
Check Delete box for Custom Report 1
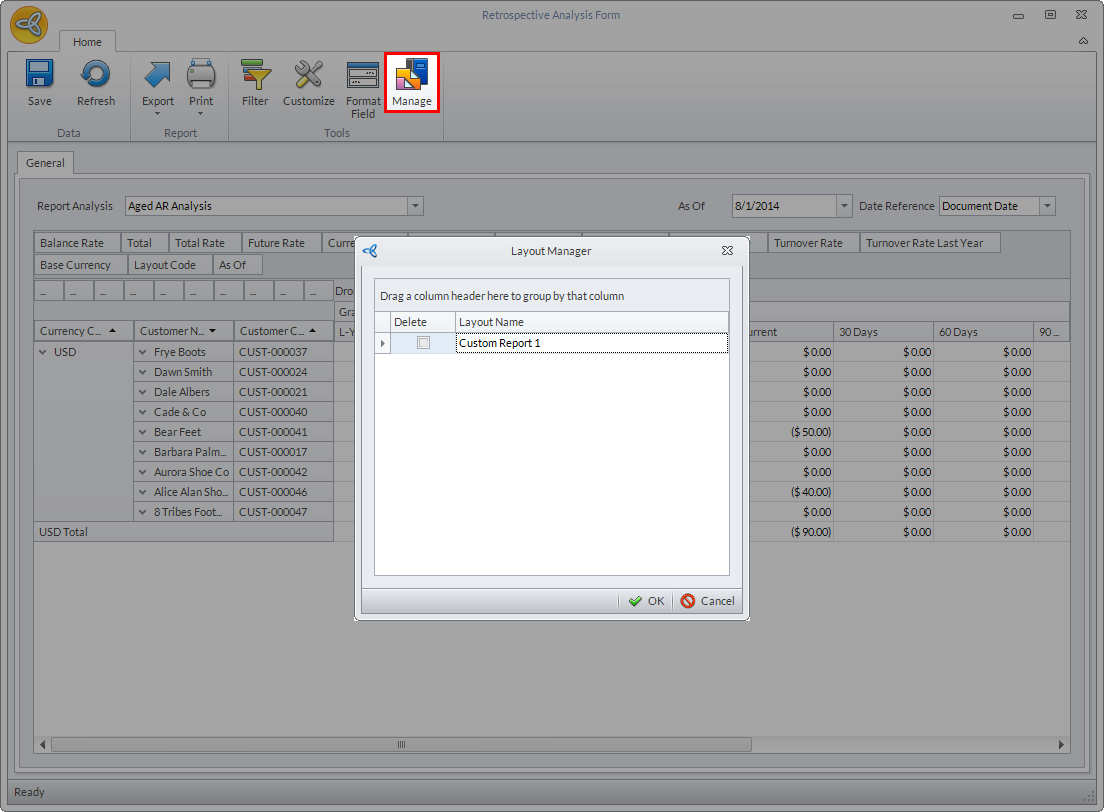point(423,343)
